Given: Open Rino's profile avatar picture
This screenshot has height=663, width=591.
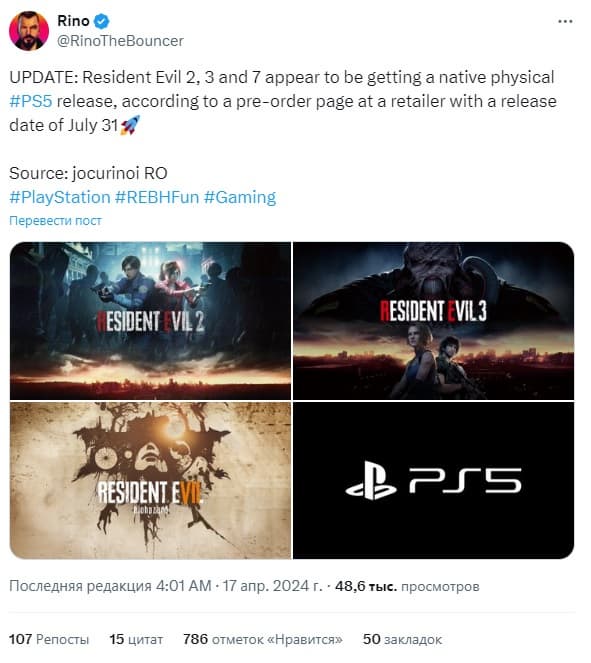Looking at the screenshot, I should click(29, 31).
